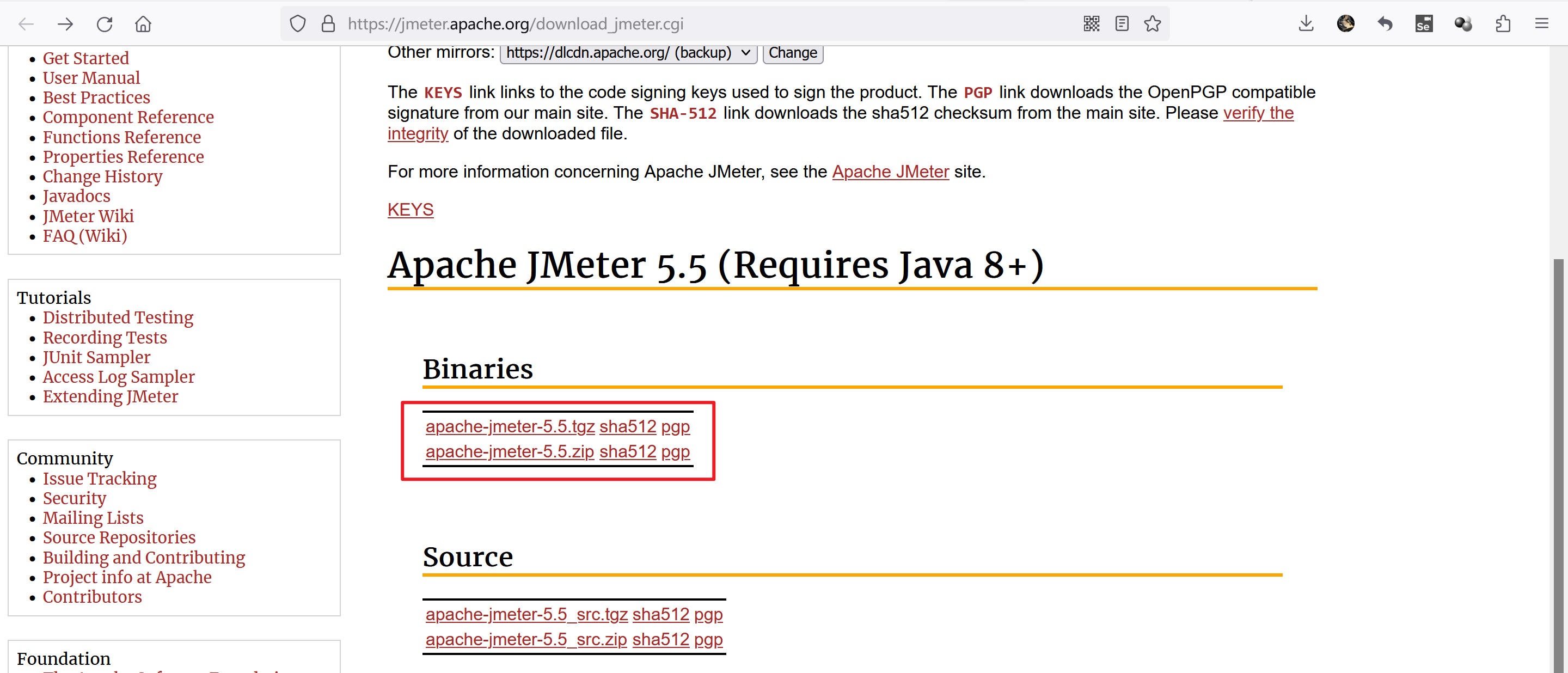Viewport: 1568px width, 673px height.
Task: Open the Selenium IDE extension icon
Action: pyautogui.click(x=1424, y=24)
